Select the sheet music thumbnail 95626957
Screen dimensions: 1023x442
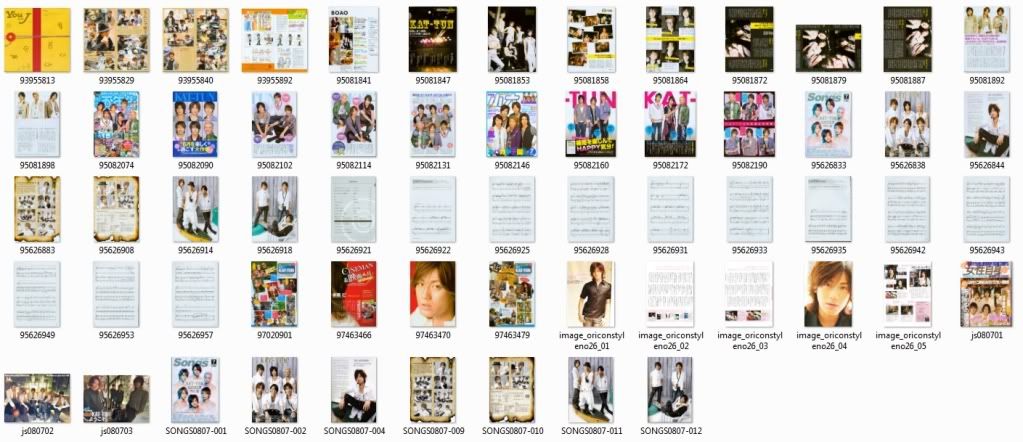[196, 294]
